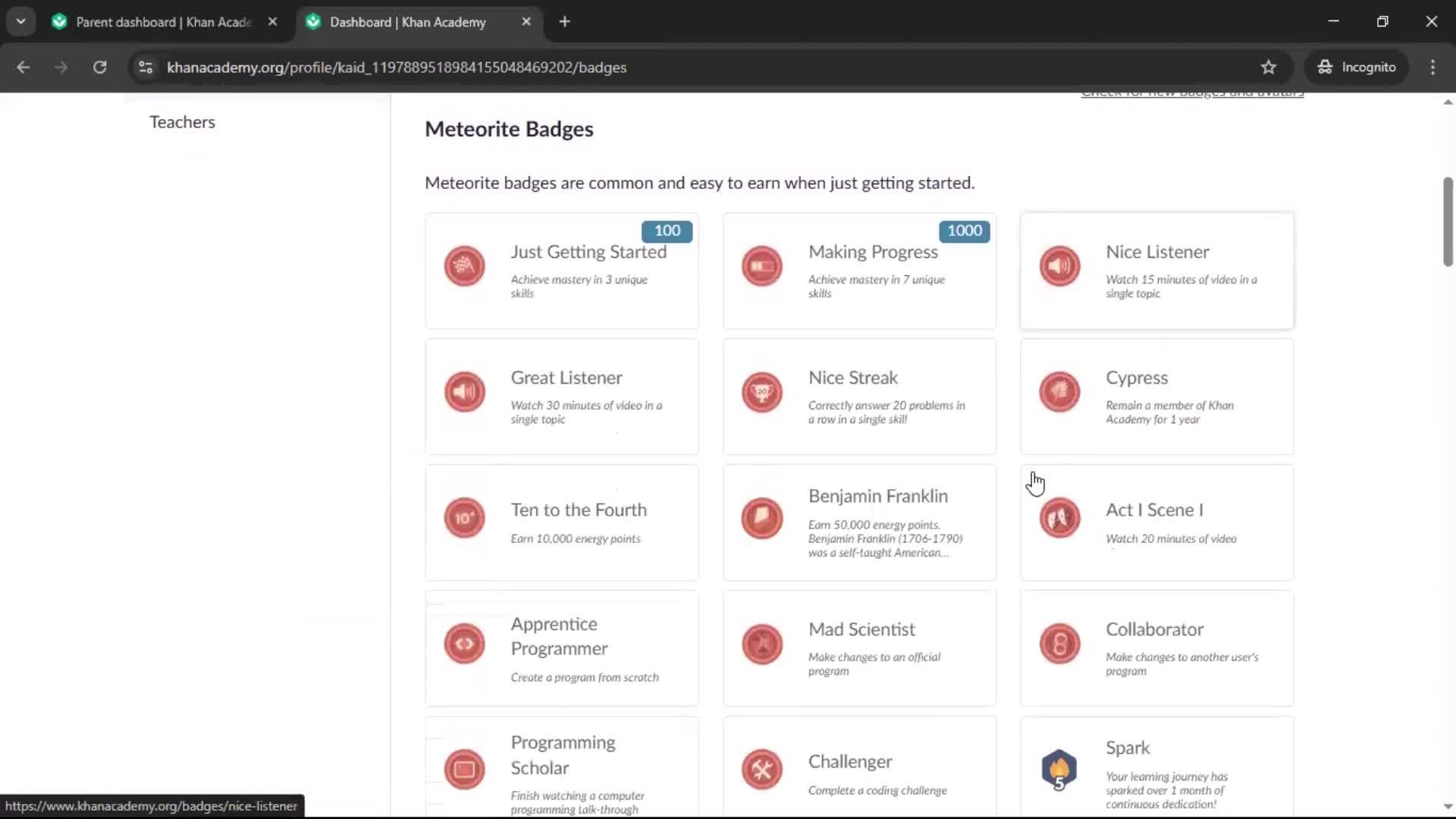Click 'Complete a coding challenge' description
1456x819 pixels.
pyautogui.click(x=877, y=790)
